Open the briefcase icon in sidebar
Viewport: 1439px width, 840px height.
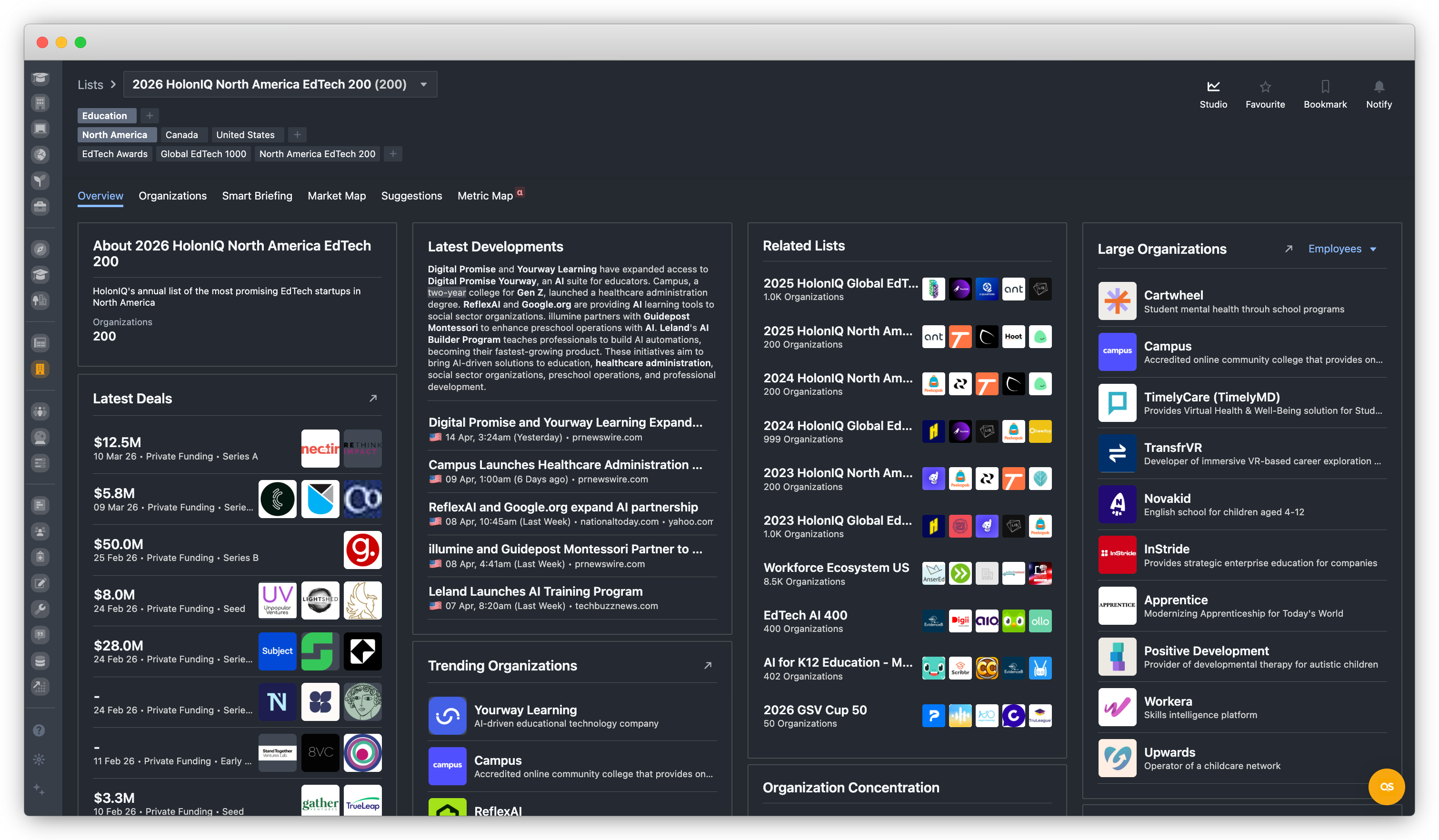40,206
